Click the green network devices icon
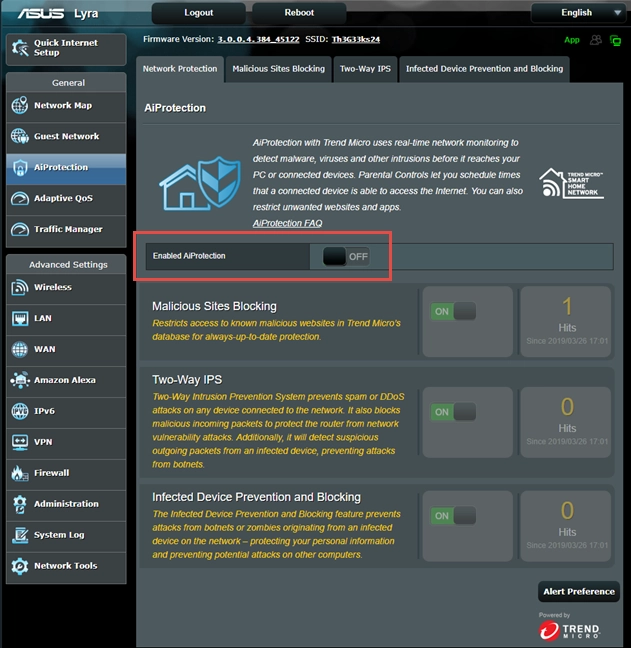This screenshot has height=648, width=631. click(x=615, y=40)
